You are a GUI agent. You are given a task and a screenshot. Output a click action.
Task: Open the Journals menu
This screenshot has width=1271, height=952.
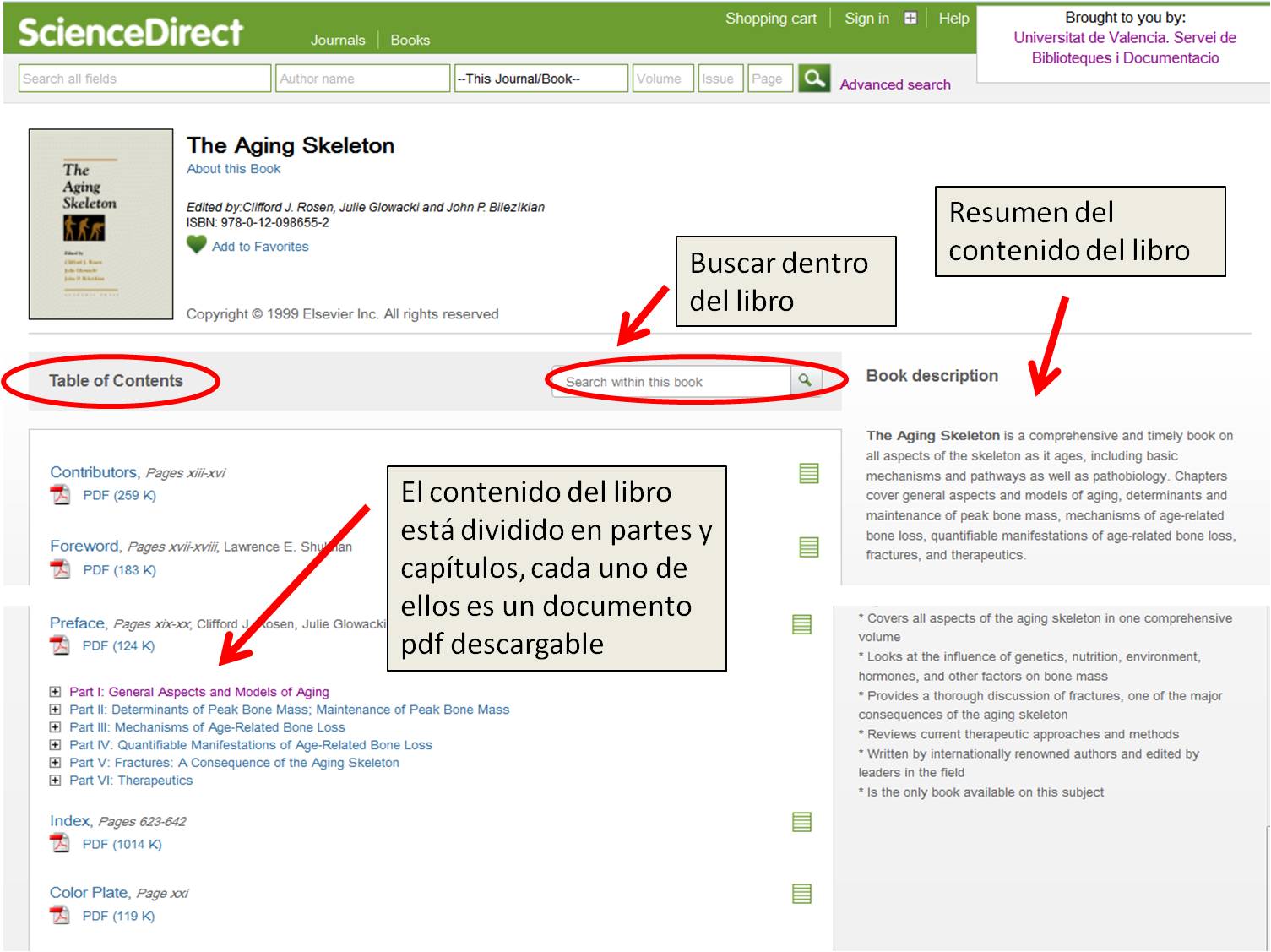pos(338,40)
